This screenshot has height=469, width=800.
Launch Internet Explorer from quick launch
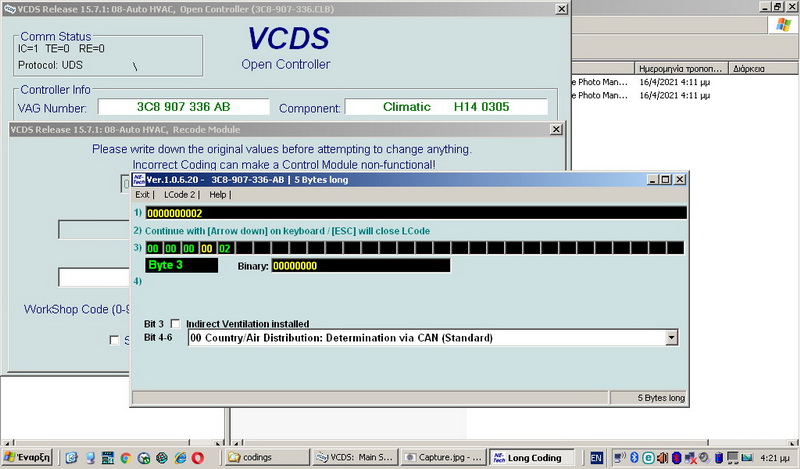[180, 458]
